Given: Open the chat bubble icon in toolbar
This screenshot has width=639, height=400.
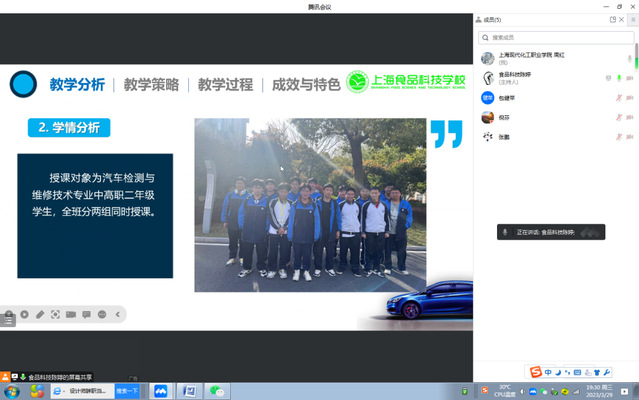Looking at the screenshot, I should pyautogui.click(x=86, y=314).
